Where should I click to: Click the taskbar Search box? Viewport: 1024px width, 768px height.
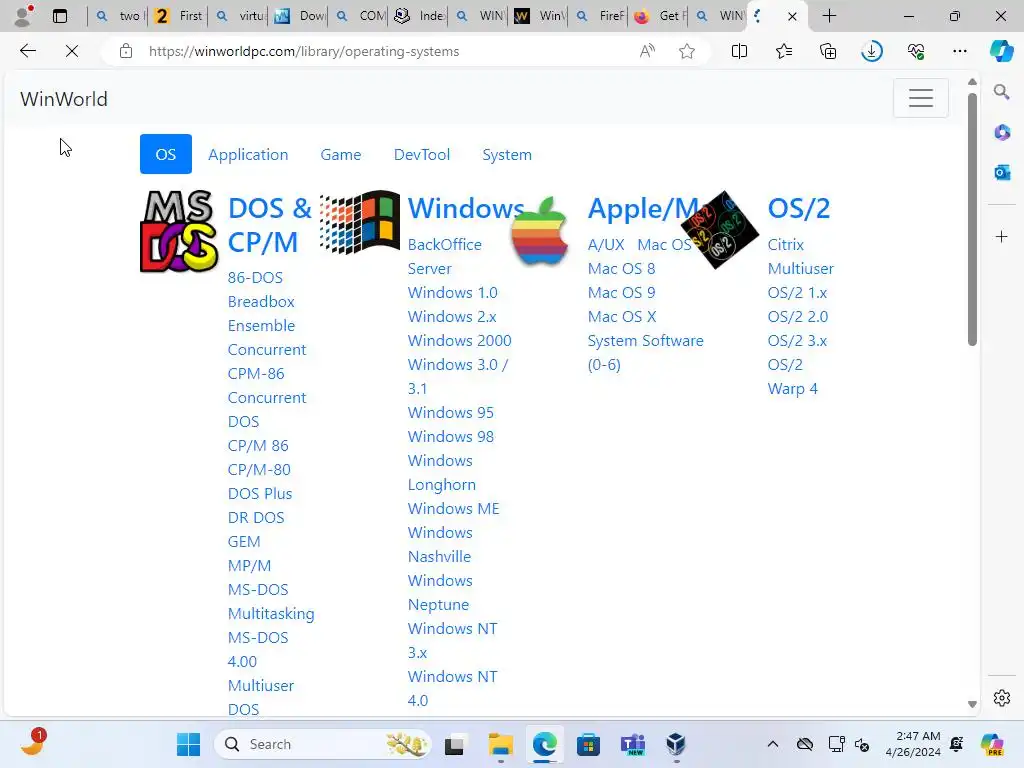(x=323, y=744)
